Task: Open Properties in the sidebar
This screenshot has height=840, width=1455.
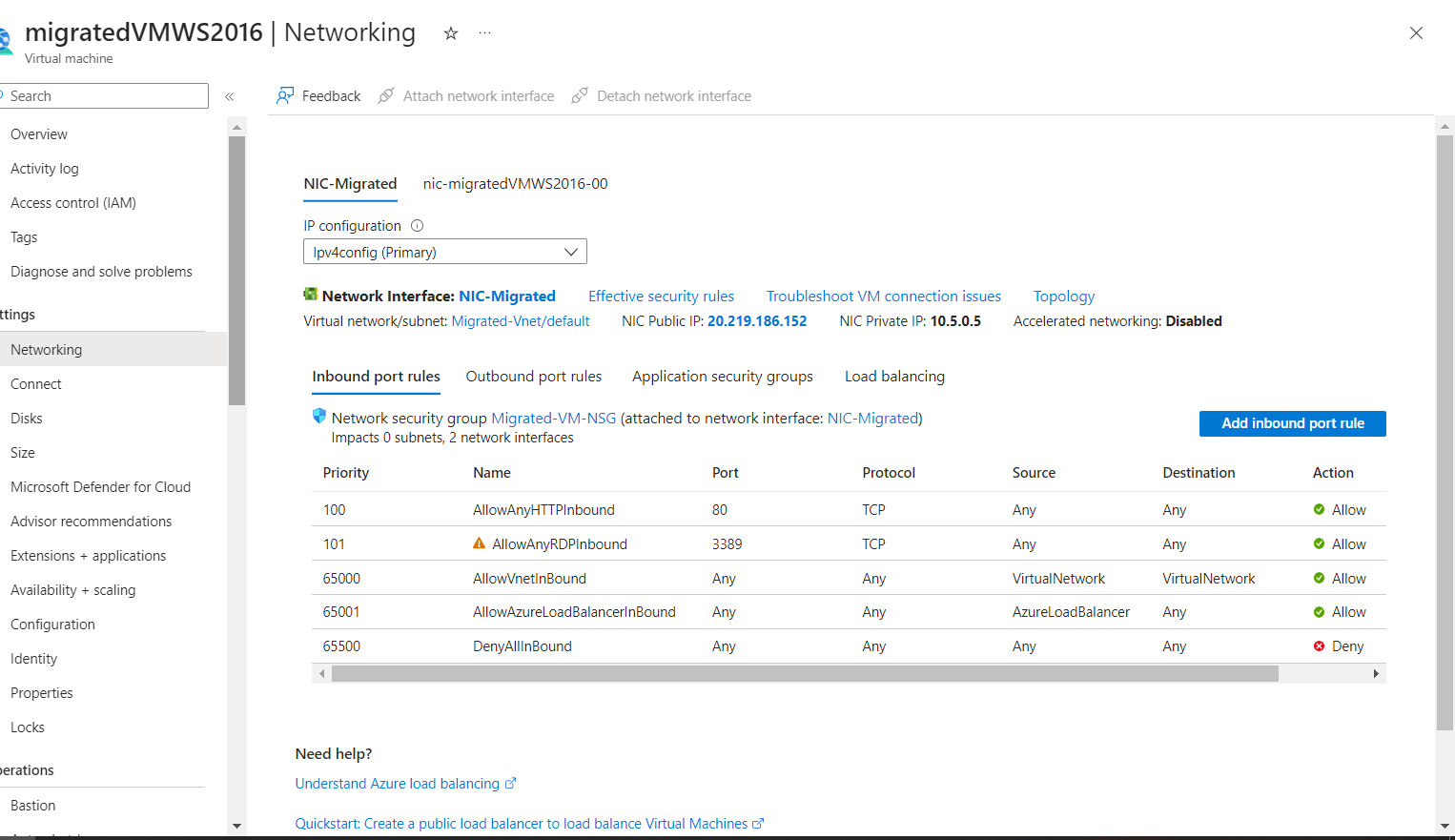Action: click(42, 693)
